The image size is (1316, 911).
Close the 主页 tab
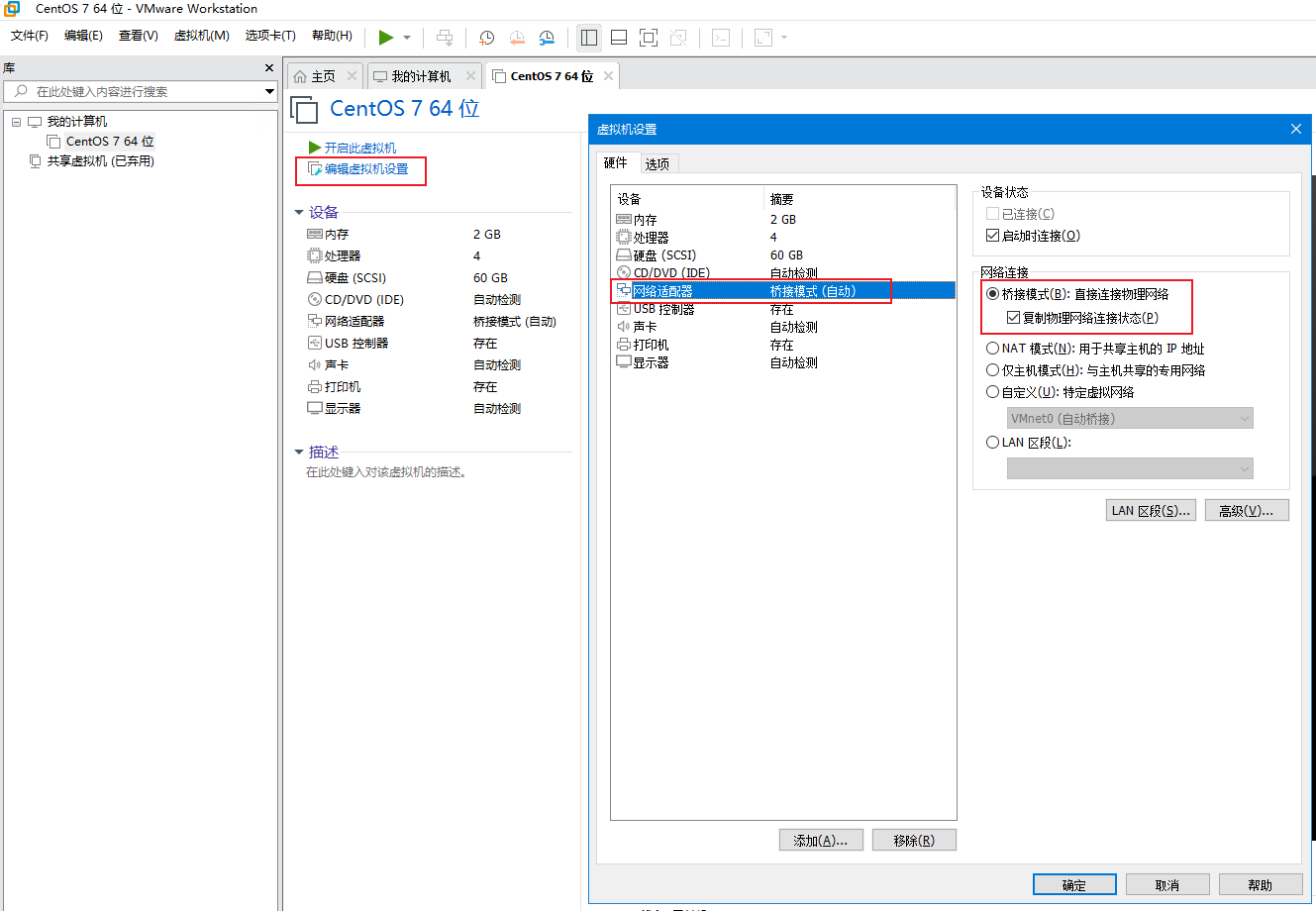point(352,76)
